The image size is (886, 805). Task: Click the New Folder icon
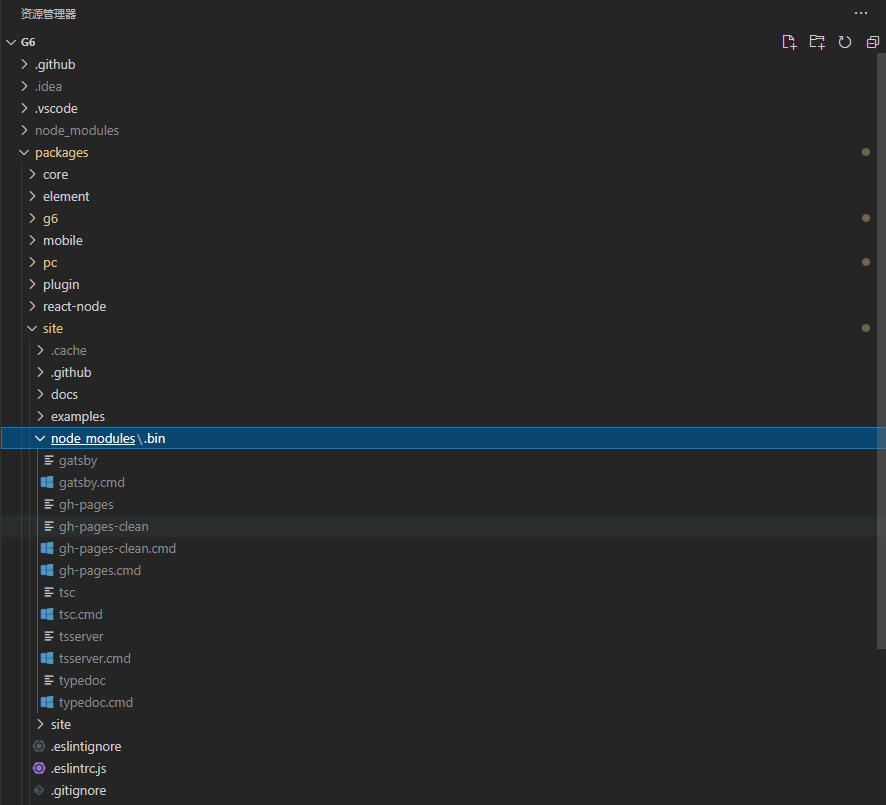[x=817, y=42]
